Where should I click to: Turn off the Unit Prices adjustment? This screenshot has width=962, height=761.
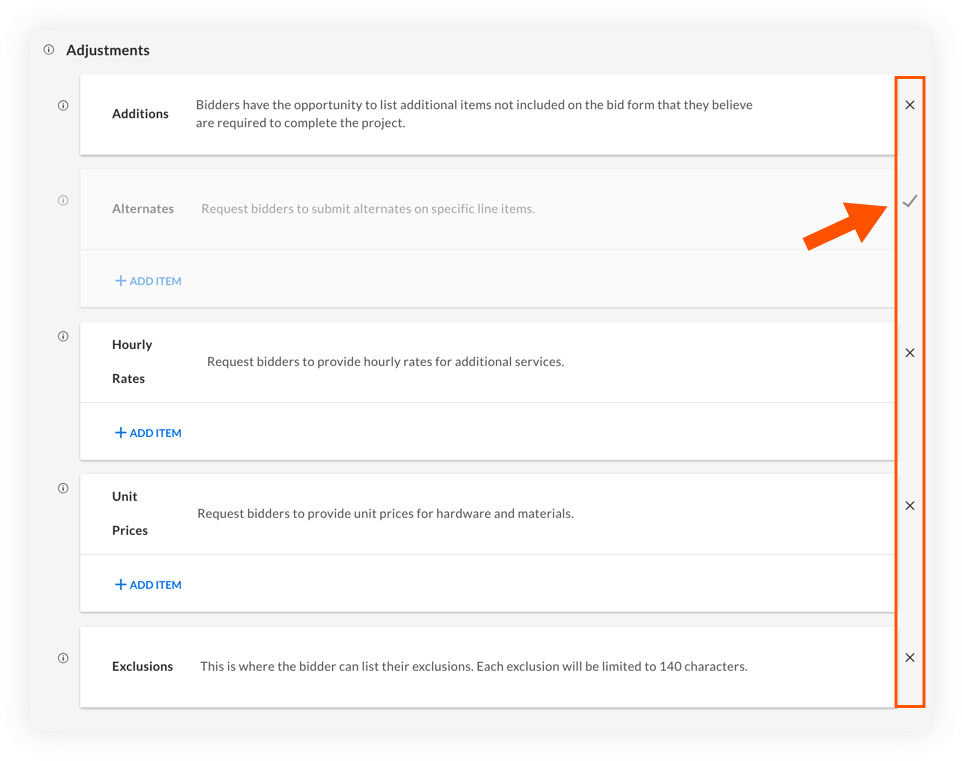tap(909, 505)
